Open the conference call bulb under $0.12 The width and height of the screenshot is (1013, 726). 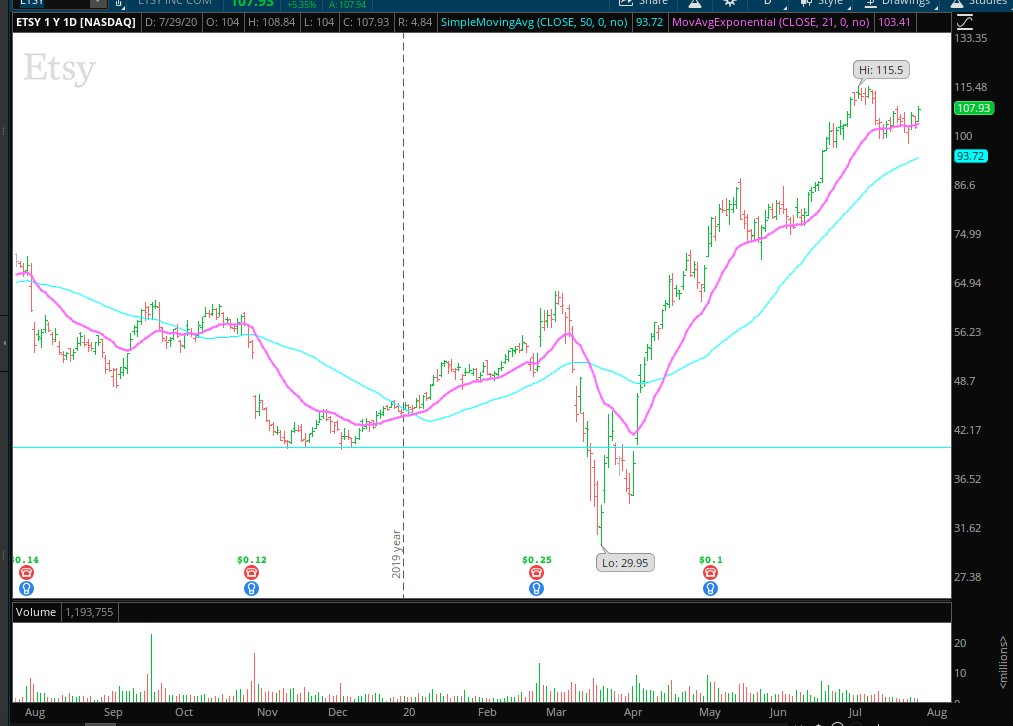pyautogui.click(x=251, y=588)
